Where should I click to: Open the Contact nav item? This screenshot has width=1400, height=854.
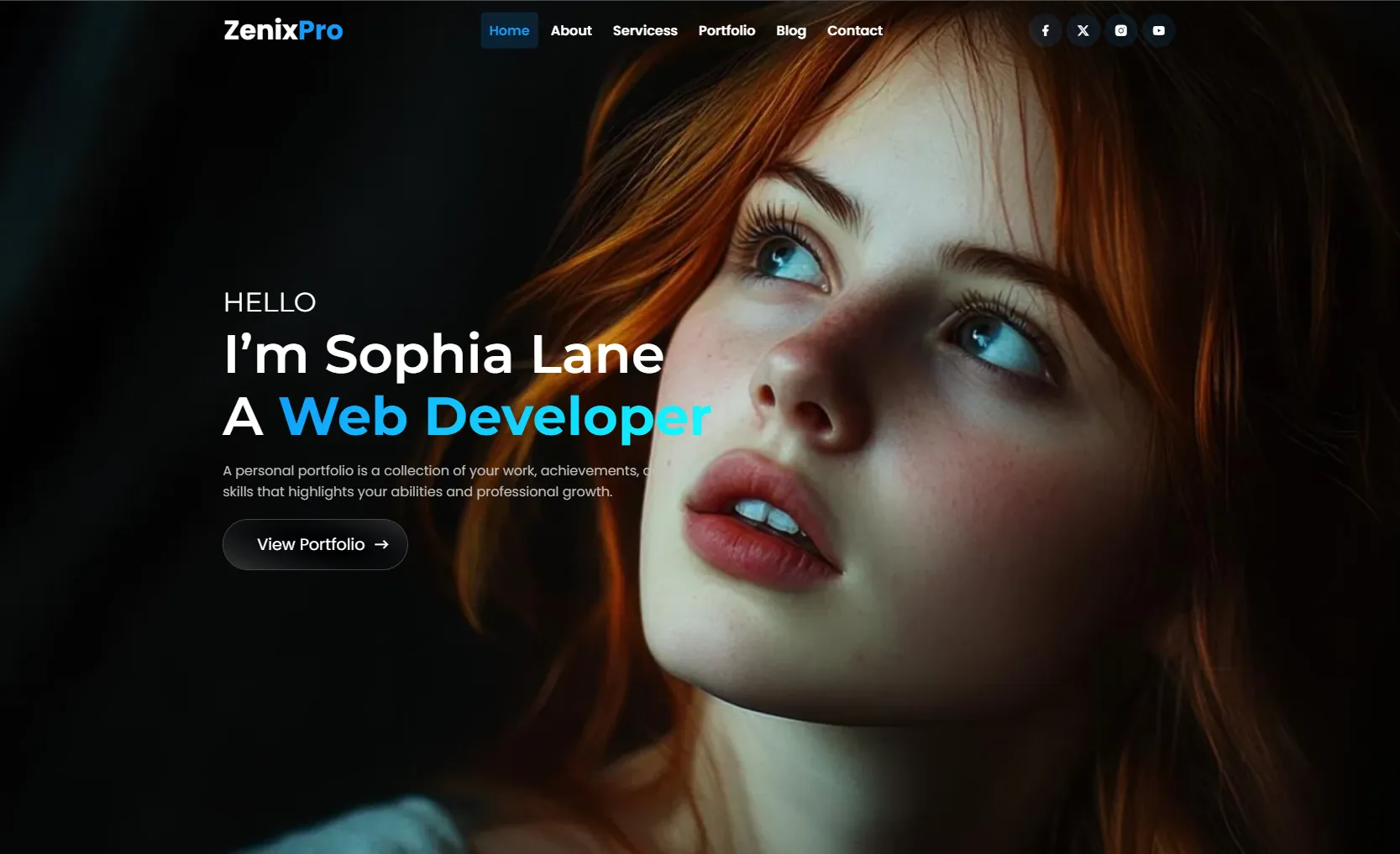coord(855,30)
